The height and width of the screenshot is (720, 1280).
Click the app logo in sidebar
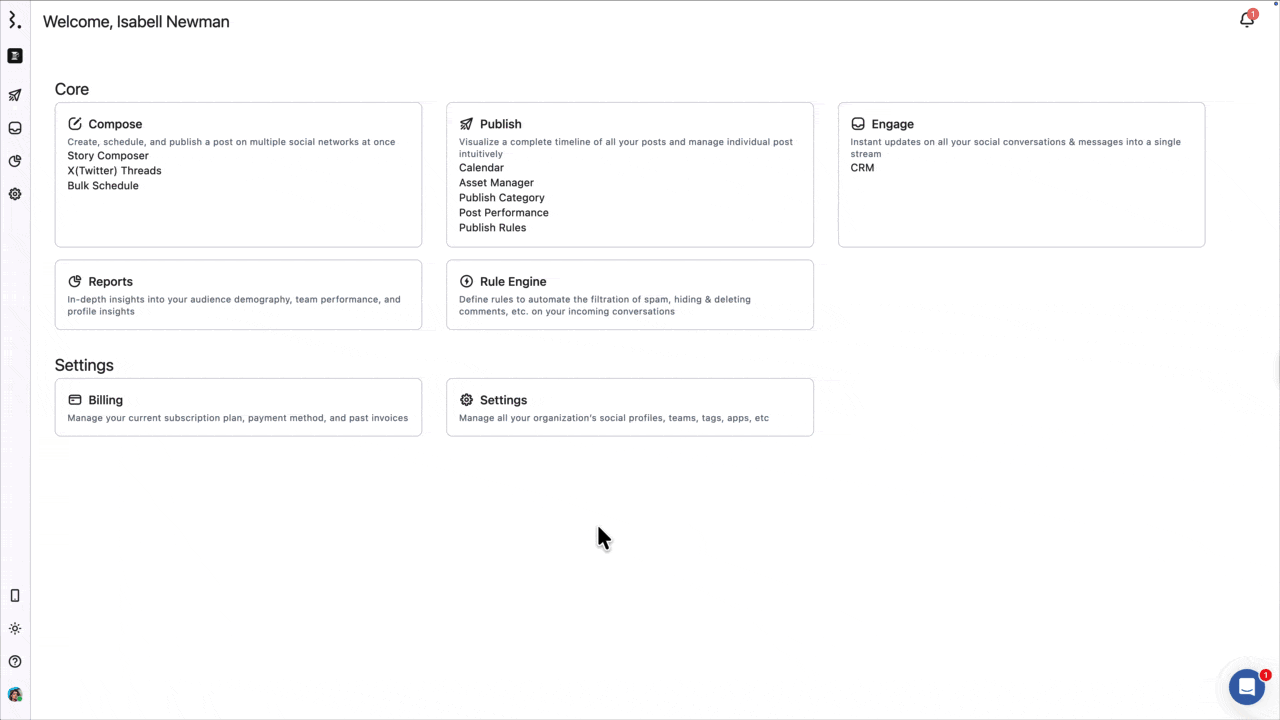point(14,20)
